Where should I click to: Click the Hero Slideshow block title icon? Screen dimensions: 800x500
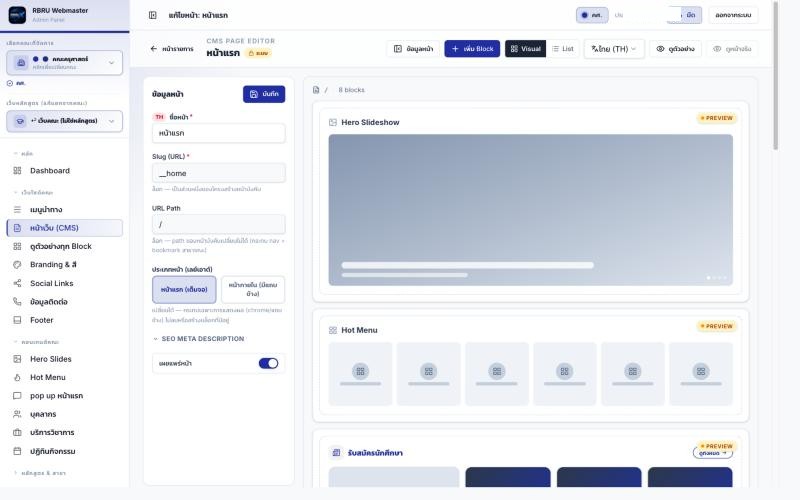coord(333,122)
